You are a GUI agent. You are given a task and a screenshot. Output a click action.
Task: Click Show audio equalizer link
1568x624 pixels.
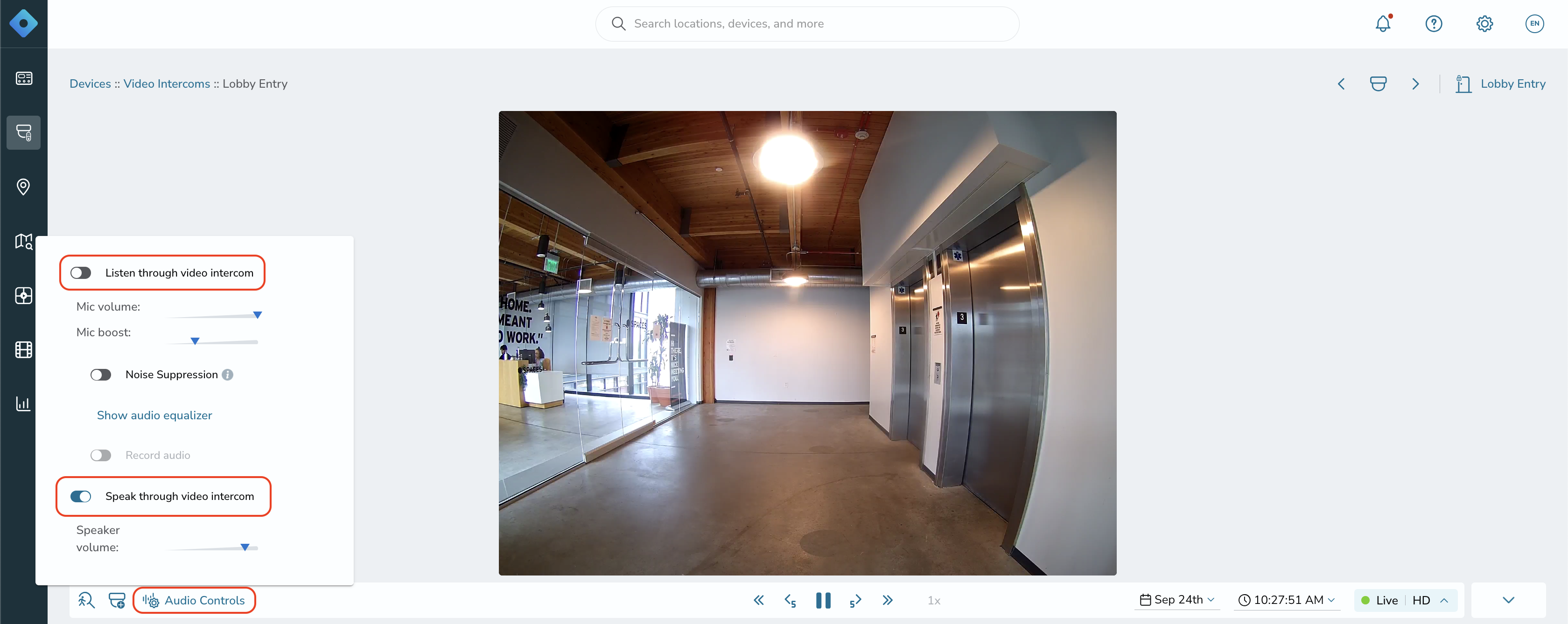point(154,416)
